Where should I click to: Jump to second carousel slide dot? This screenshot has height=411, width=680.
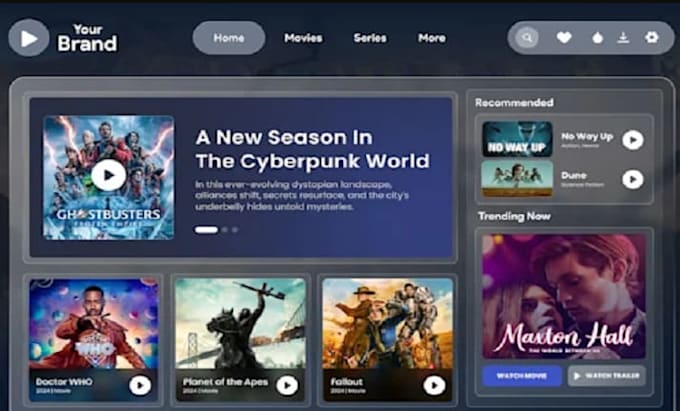225,230
